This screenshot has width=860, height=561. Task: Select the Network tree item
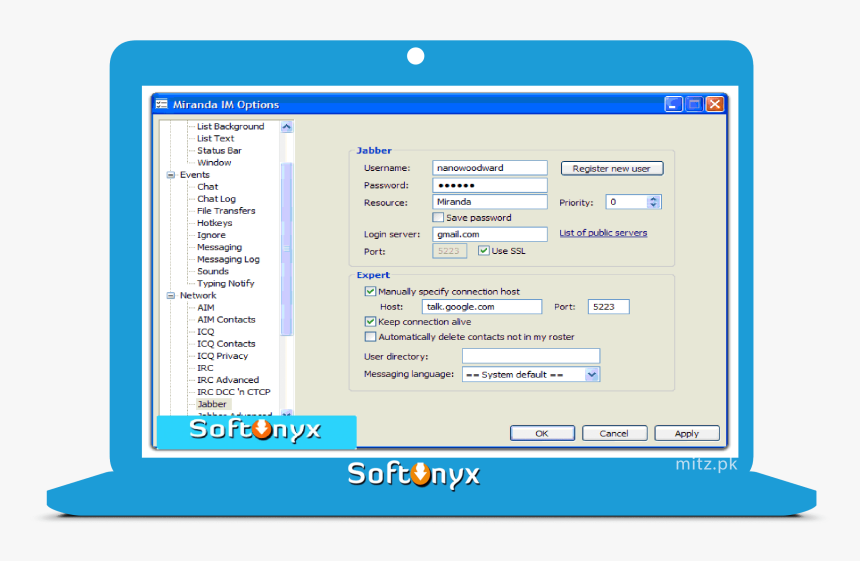pos(198,295)
